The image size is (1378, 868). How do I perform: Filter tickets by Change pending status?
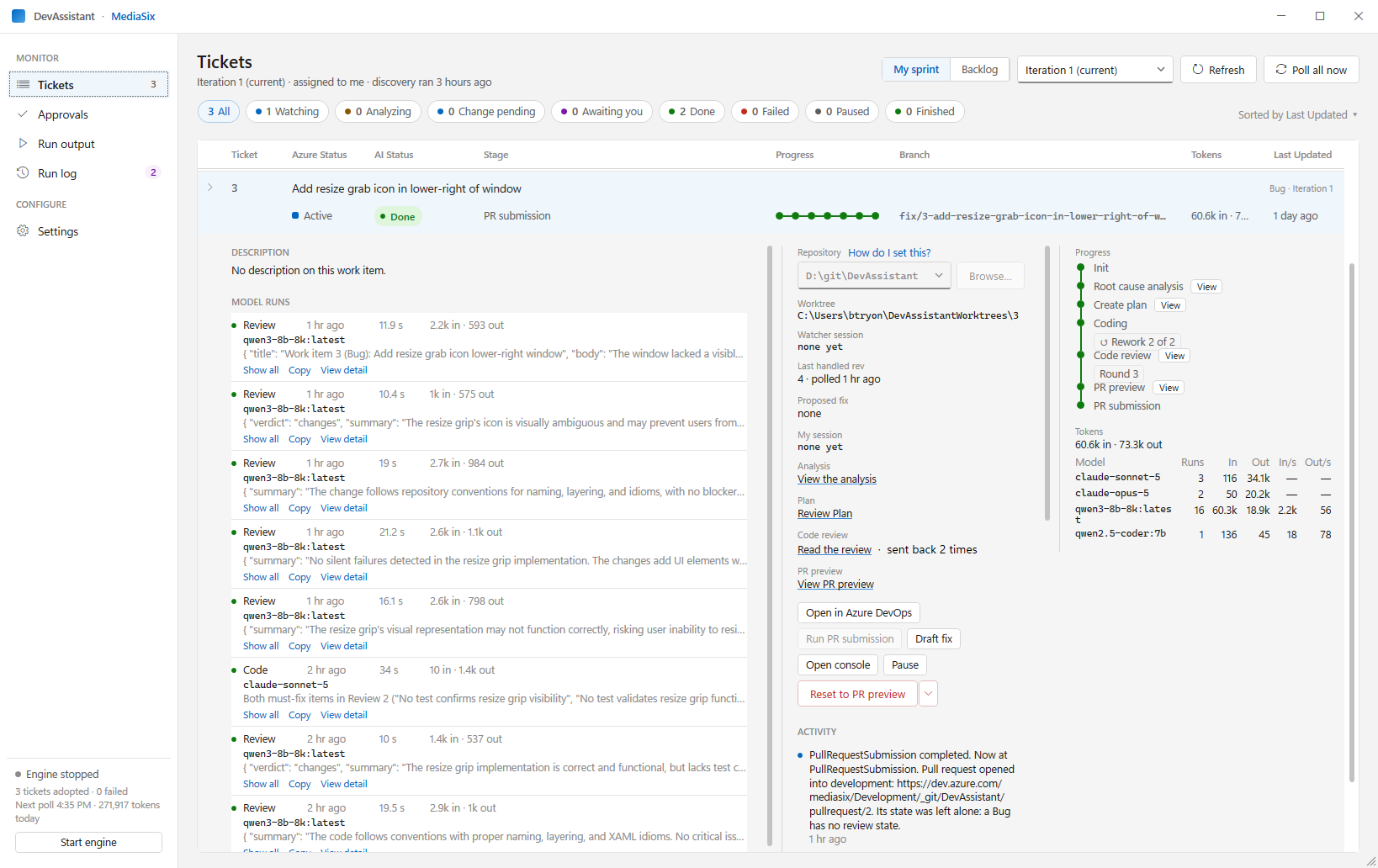[486, 111]
